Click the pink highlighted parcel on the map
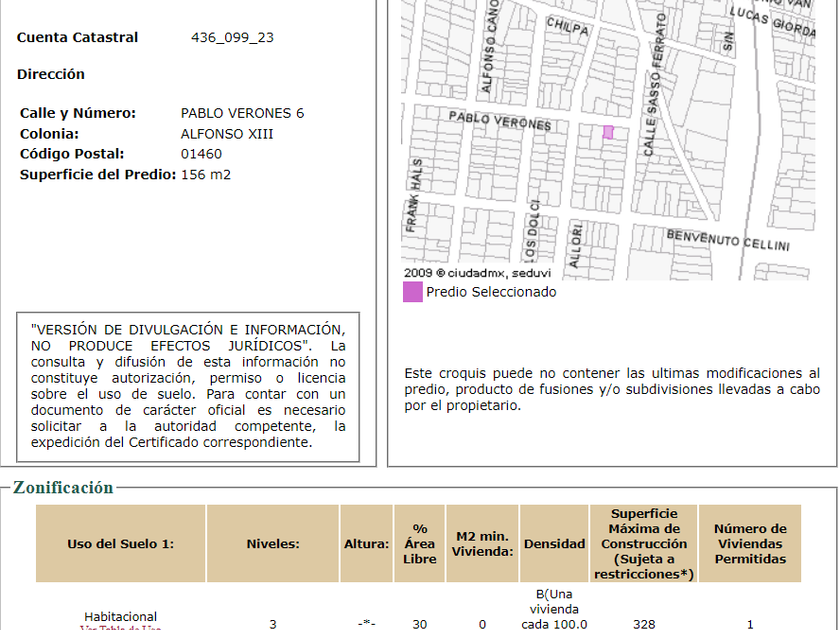 (608, 132)
